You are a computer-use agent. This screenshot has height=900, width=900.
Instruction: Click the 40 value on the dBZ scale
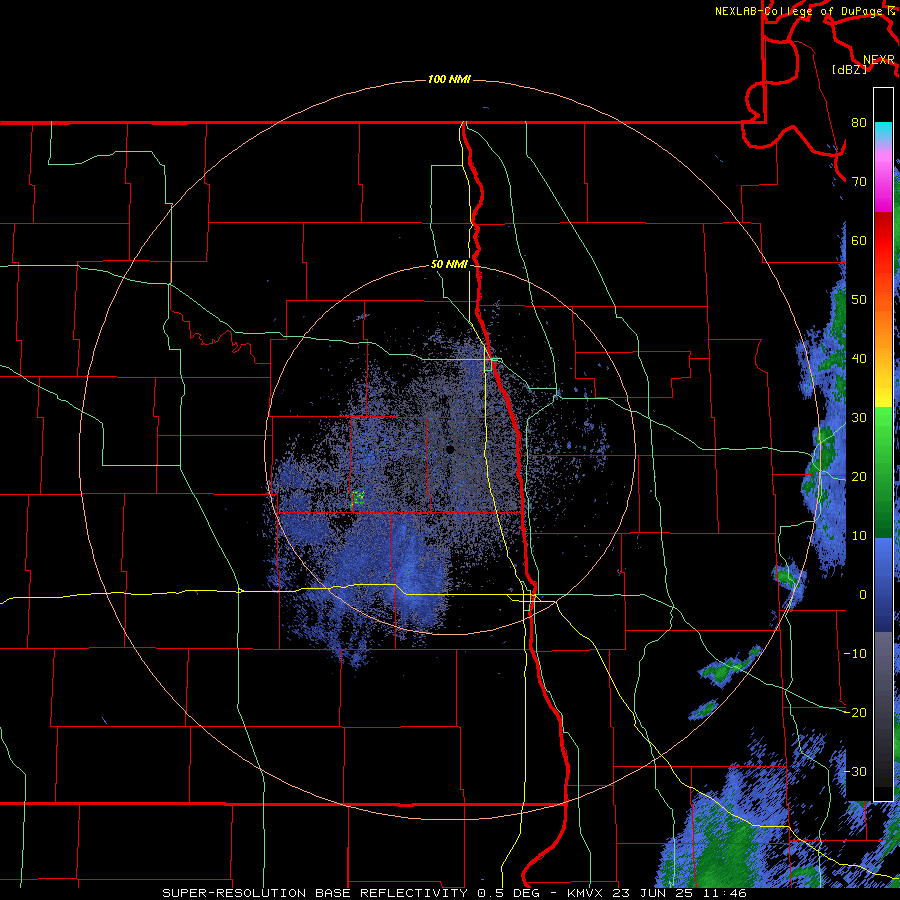859,359
